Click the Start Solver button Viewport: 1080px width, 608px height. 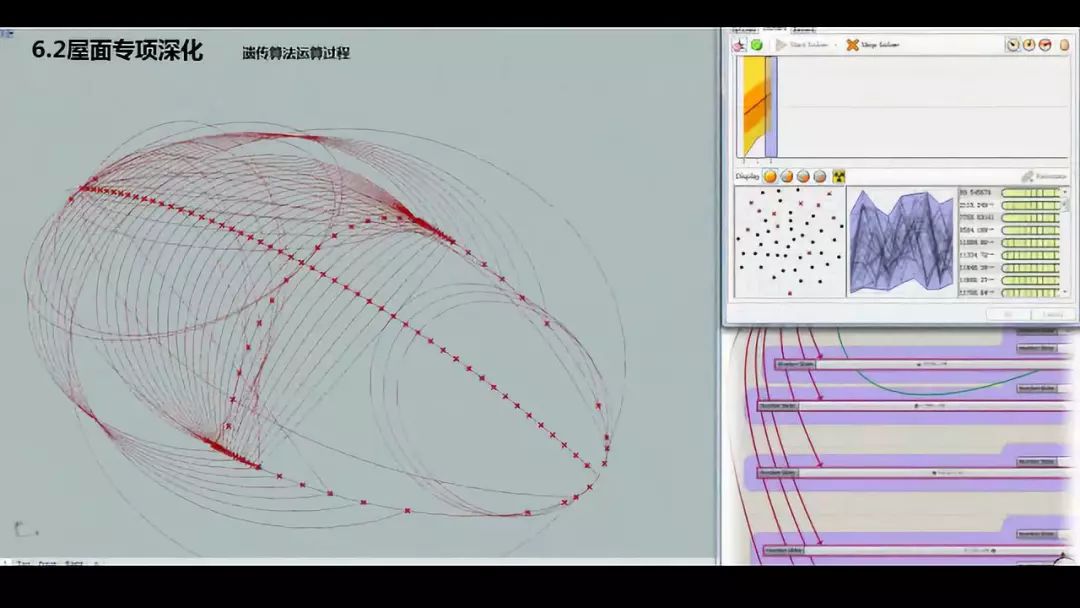click(802, 45)
